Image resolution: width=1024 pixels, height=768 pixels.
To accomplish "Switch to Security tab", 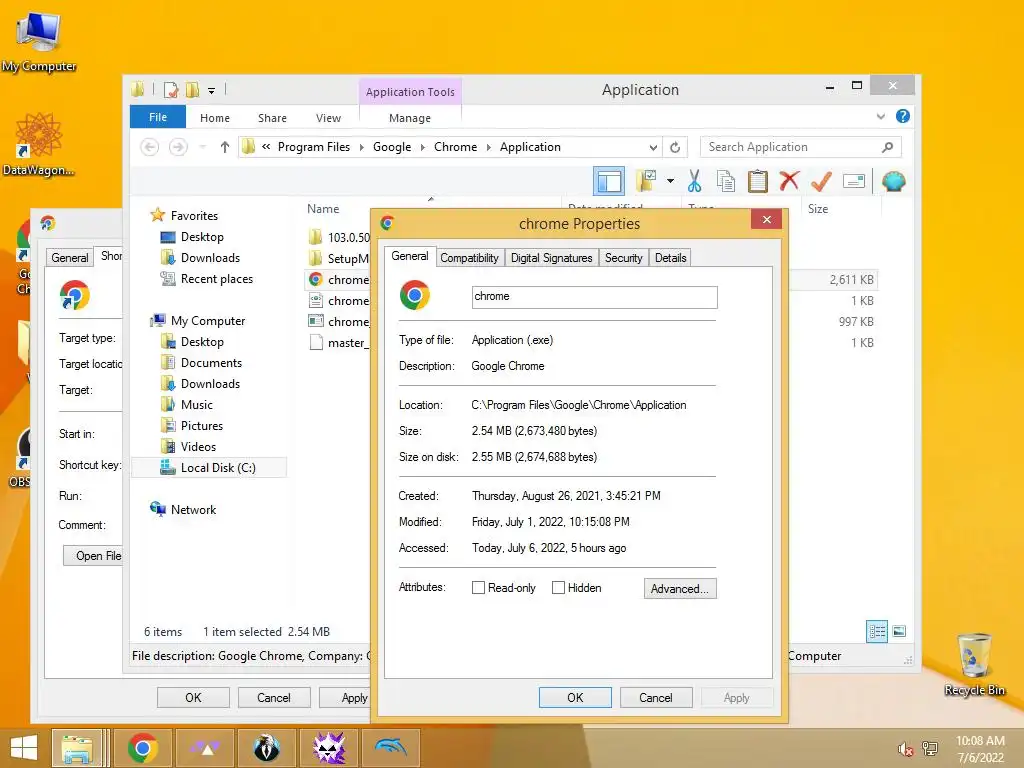I will [623, 257].
